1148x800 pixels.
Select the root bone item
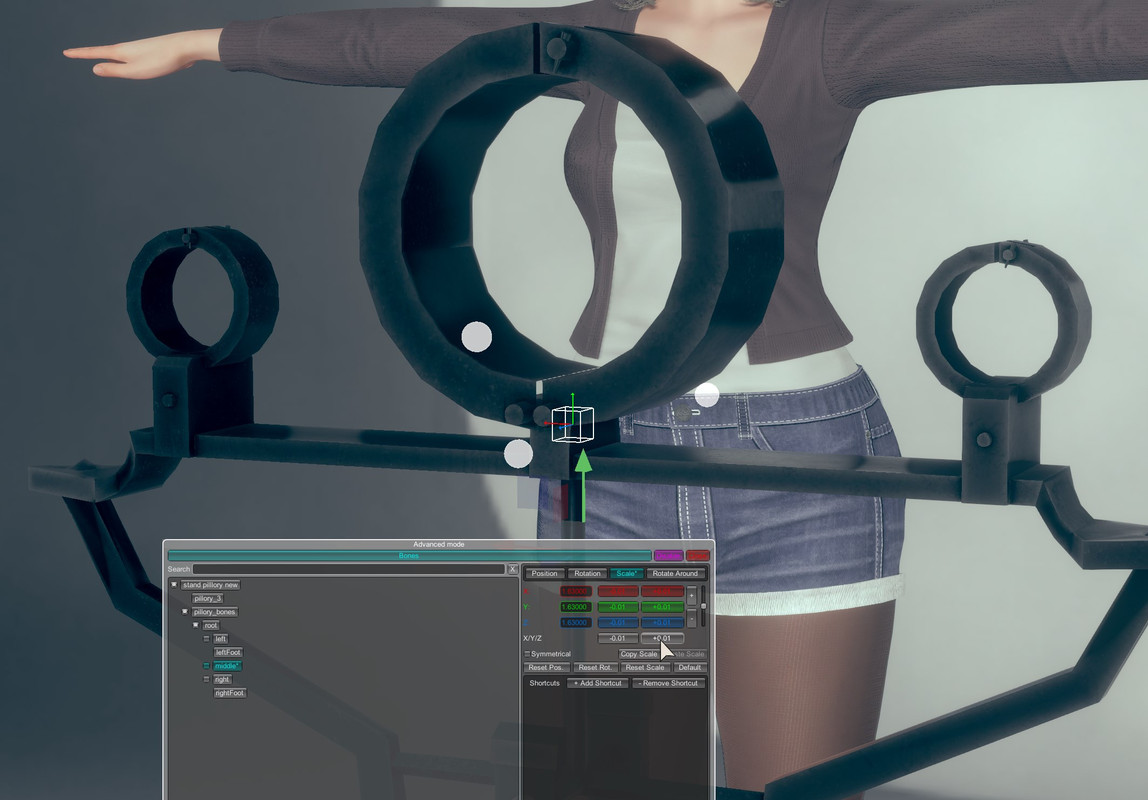click(211, 625)
